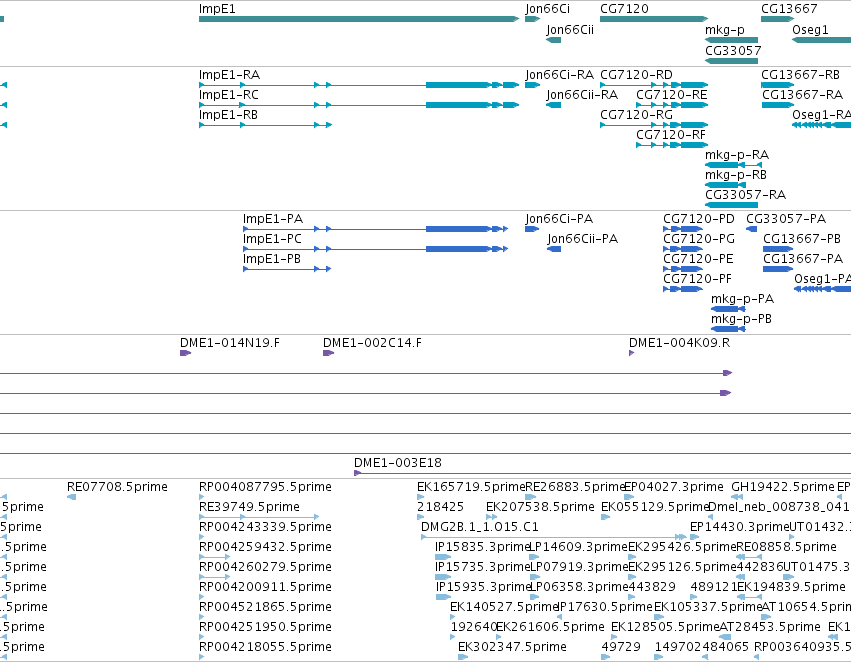Select EST EK165719.5prime
This screenshot has height=662, width=851.
pos(421,497)
